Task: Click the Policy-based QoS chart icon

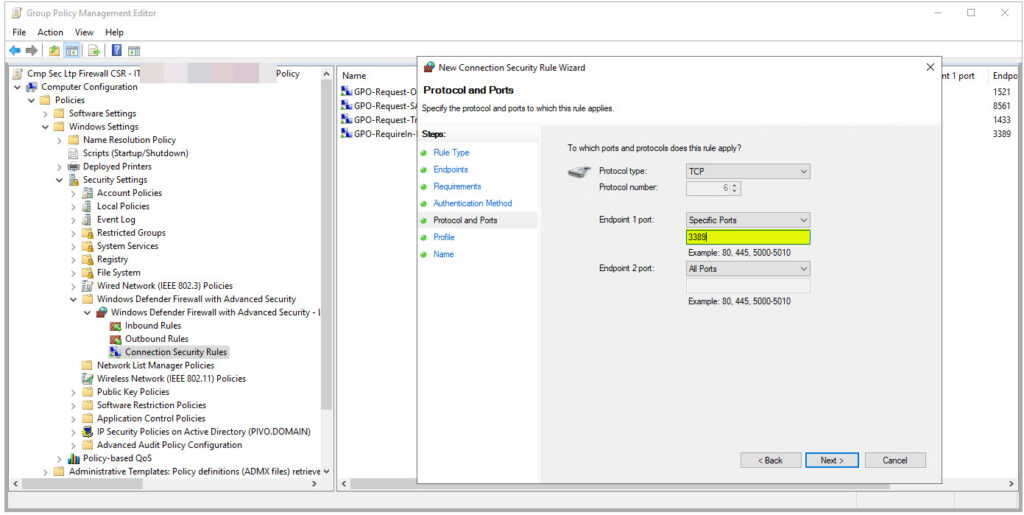Action: (74, 458)
